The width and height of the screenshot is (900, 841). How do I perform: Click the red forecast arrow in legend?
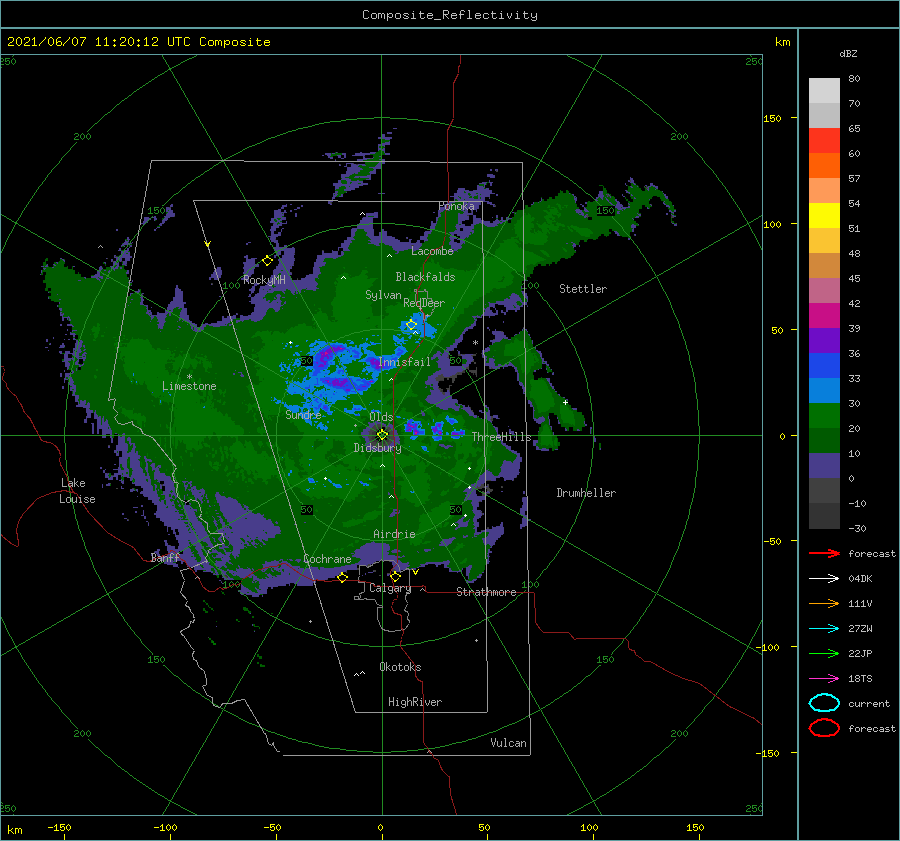824,553
